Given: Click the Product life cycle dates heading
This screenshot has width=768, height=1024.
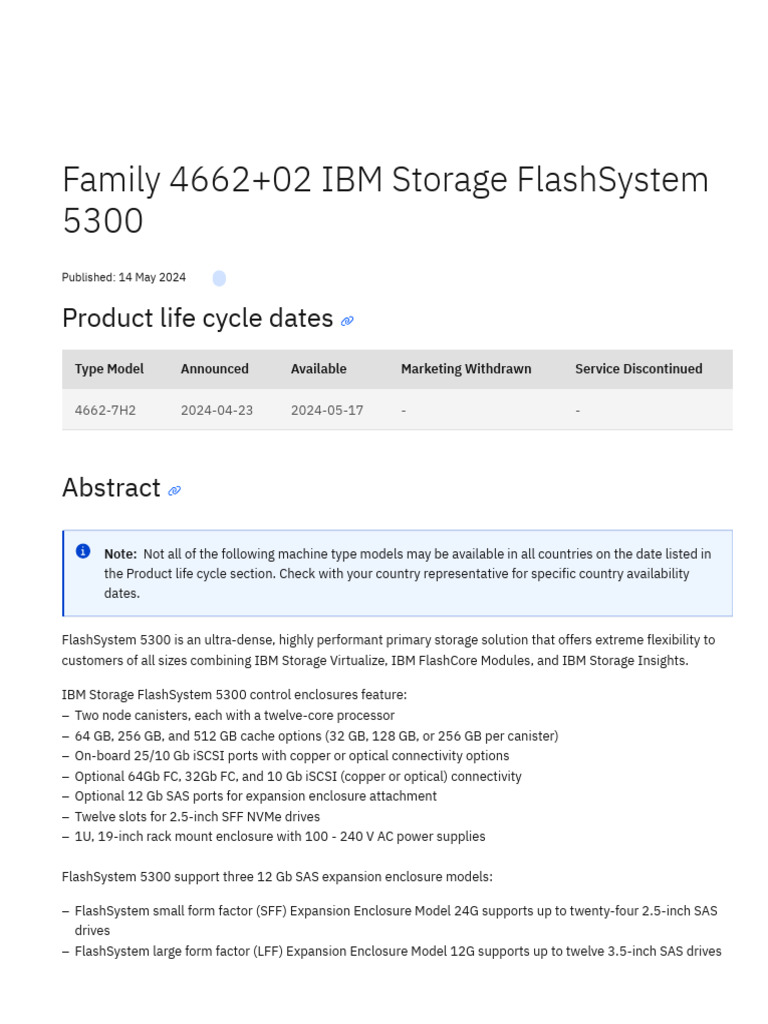Looking at the screenshot, I should click(x=197, y=318).
